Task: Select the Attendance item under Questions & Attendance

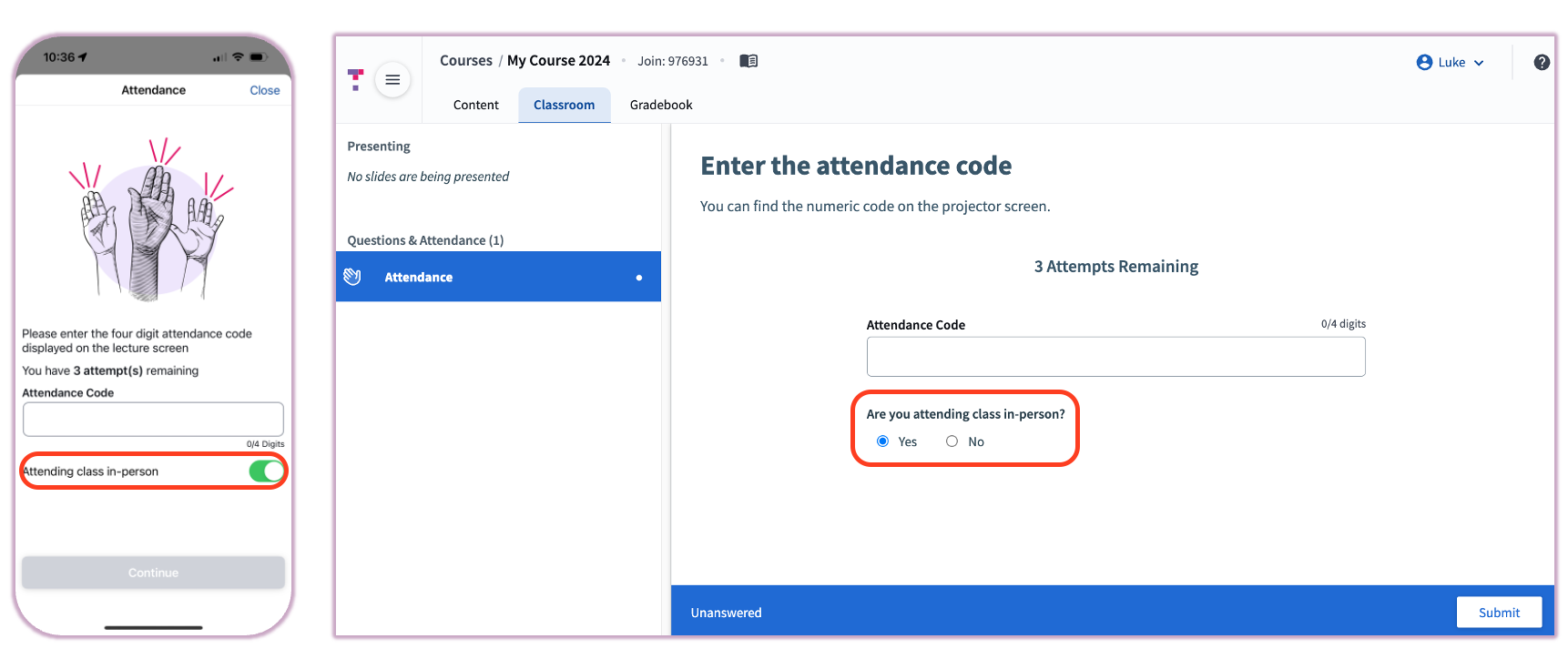Action: [x=418, y=276]
